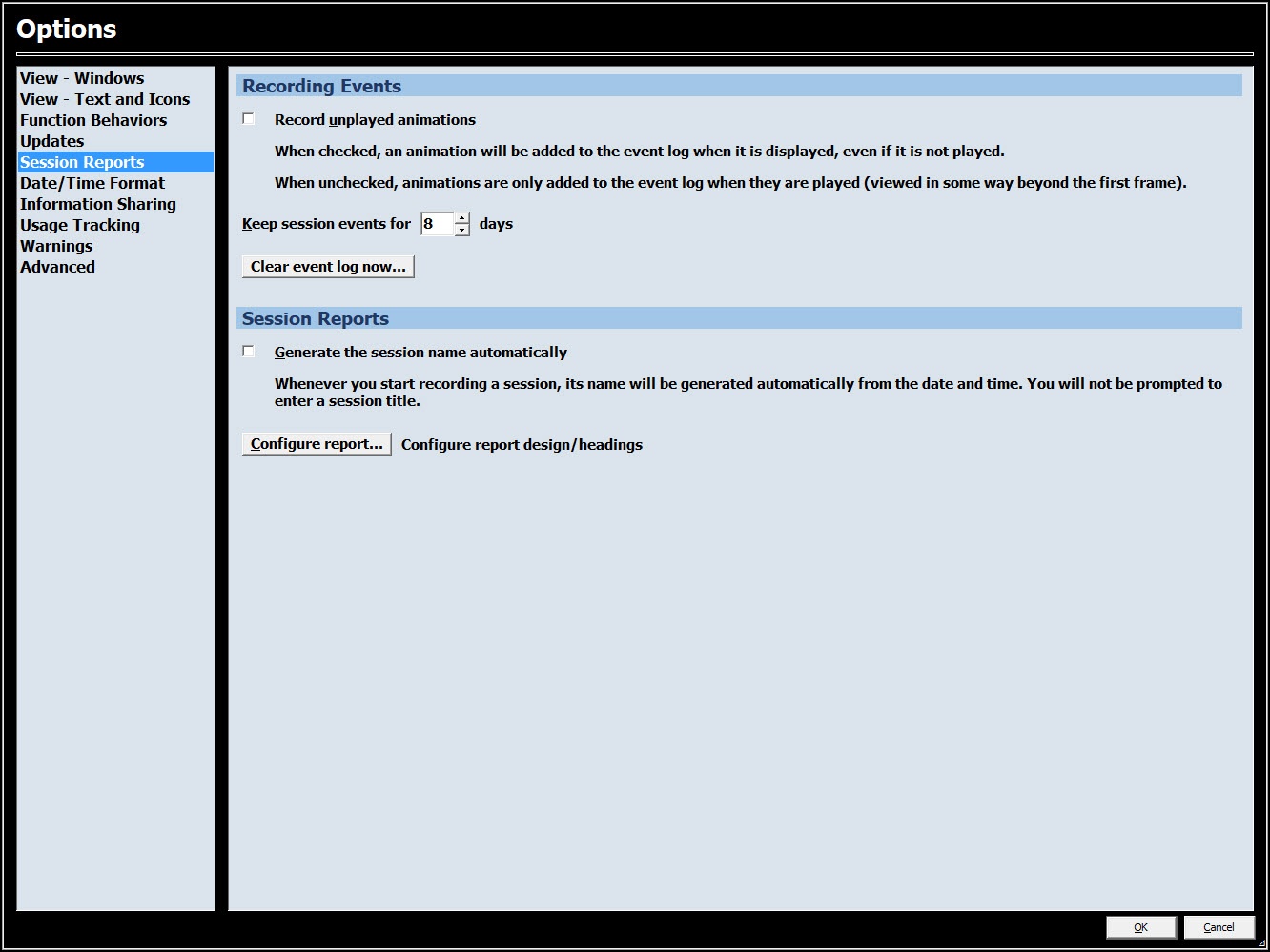
Task: Switch to Date/Time Format settings
Action: [x=92, y=183]
